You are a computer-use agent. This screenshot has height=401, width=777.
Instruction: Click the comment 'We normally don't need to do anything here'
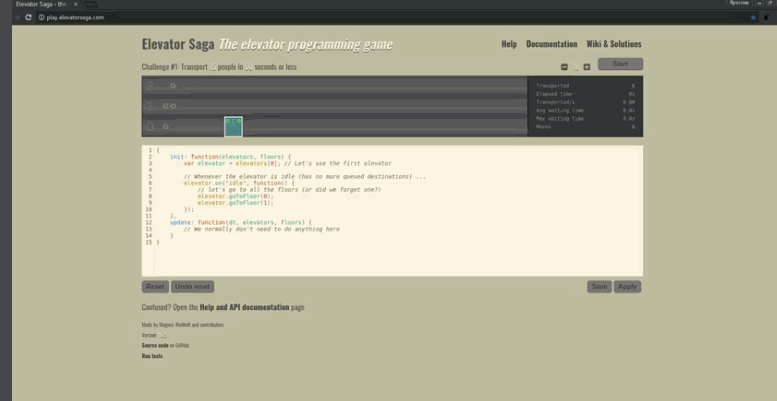(x=262, y=229)
